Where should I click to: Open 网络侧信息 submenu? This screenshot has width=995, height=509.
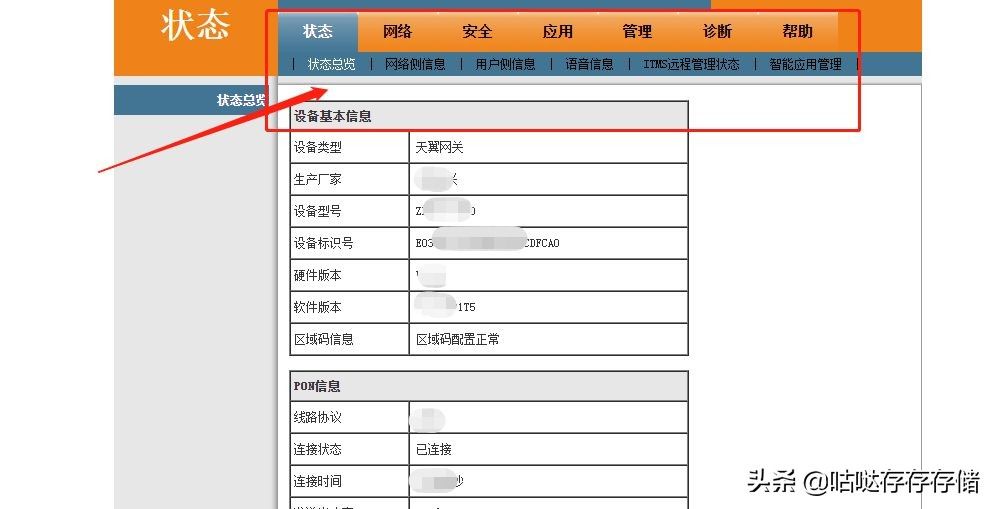415,64
